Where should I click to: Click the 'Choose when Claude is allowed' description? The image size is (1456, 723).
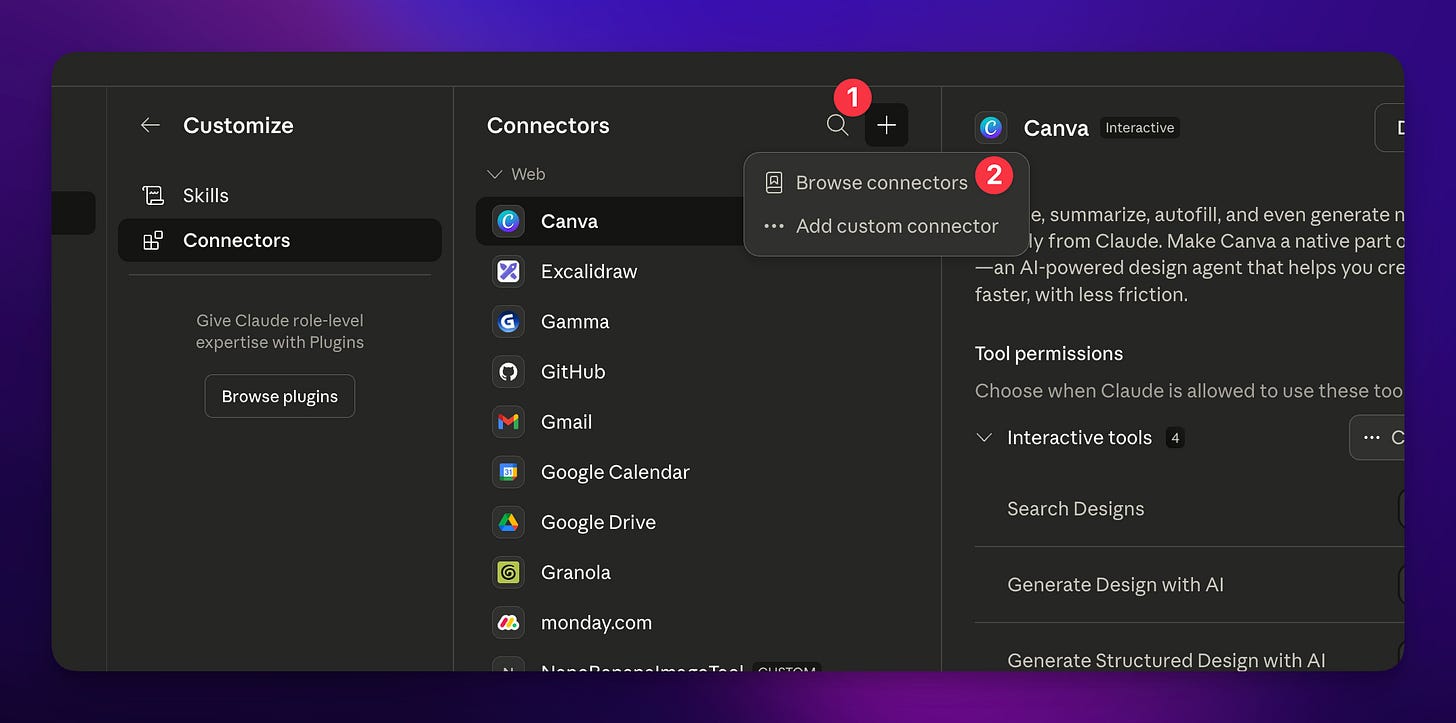coord(1189,391)
